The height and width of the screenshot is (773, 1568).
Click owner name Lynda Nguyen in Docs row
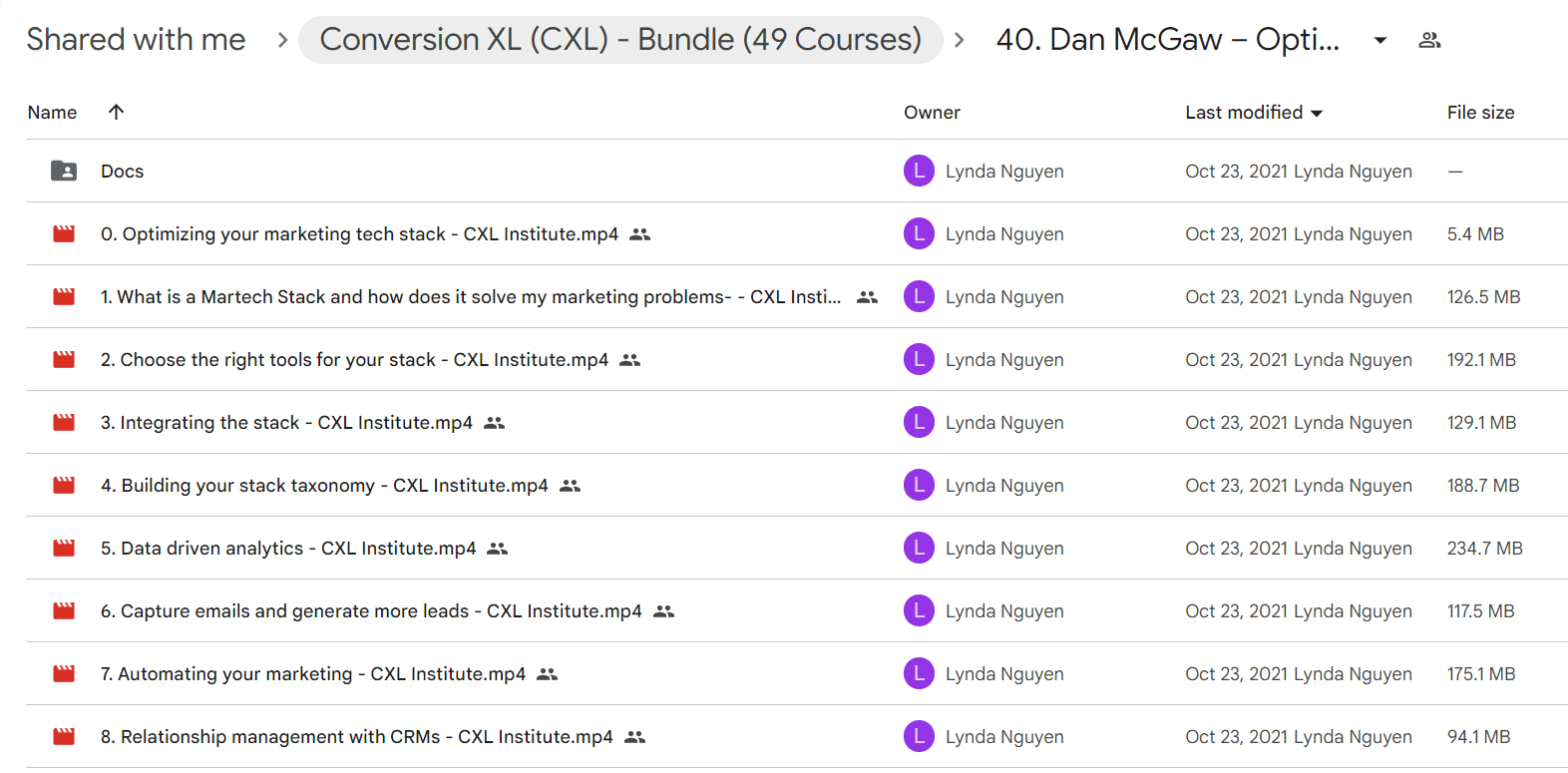tap(1004, 172)
